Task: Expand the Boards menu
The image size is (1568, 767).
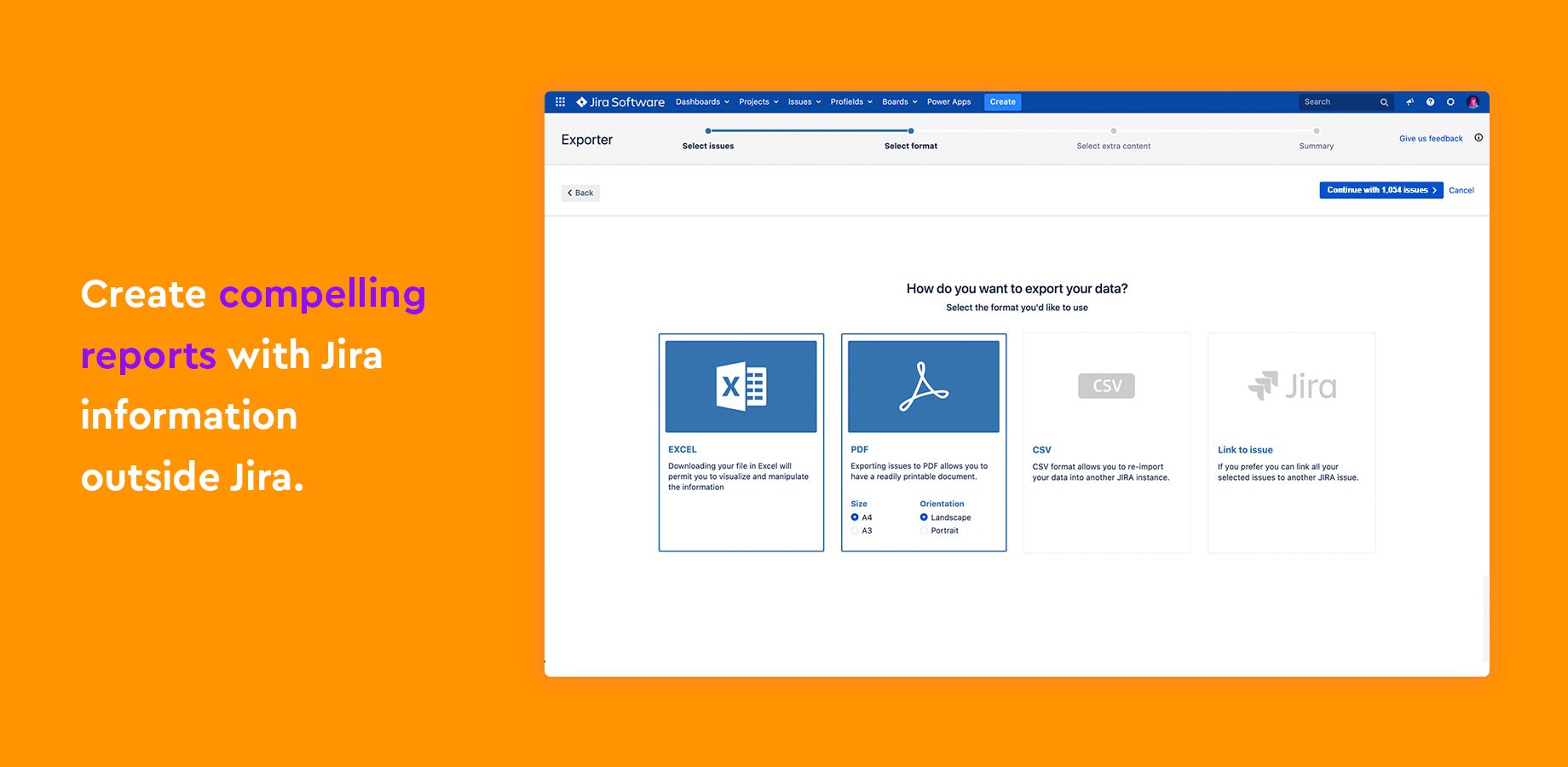Action: click(900, 101)
